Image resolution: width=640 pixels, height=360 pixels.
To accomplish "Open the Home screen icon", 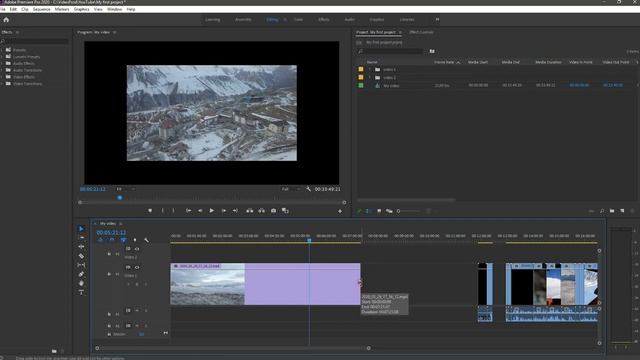I will pyautogui.click(x=6, y=20).
